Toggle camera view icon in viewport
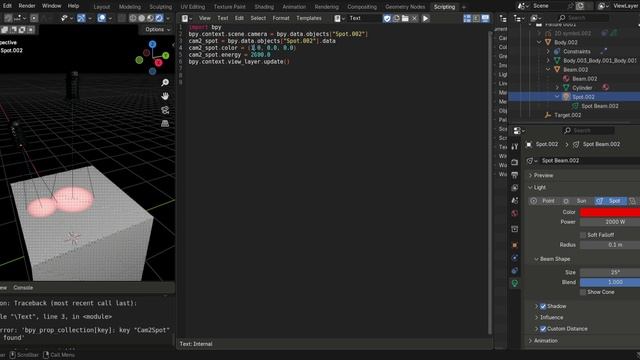 pyautogui.click(x=165, y=110)
